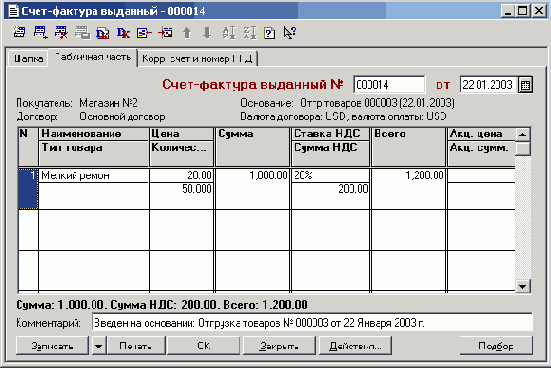This screenshot has height=368, width=551.
Task: Click the Тип товара column subheader
Action: click(x=93, y=153)
